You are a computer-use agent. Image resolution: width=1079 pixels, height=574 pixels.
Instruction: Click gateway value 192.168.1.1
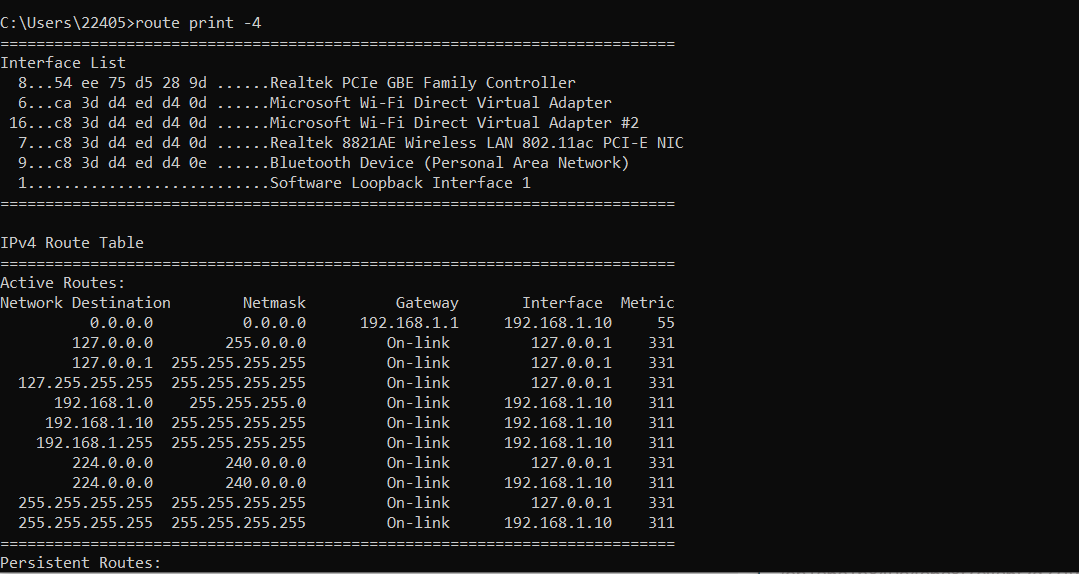tap(409, 323)
